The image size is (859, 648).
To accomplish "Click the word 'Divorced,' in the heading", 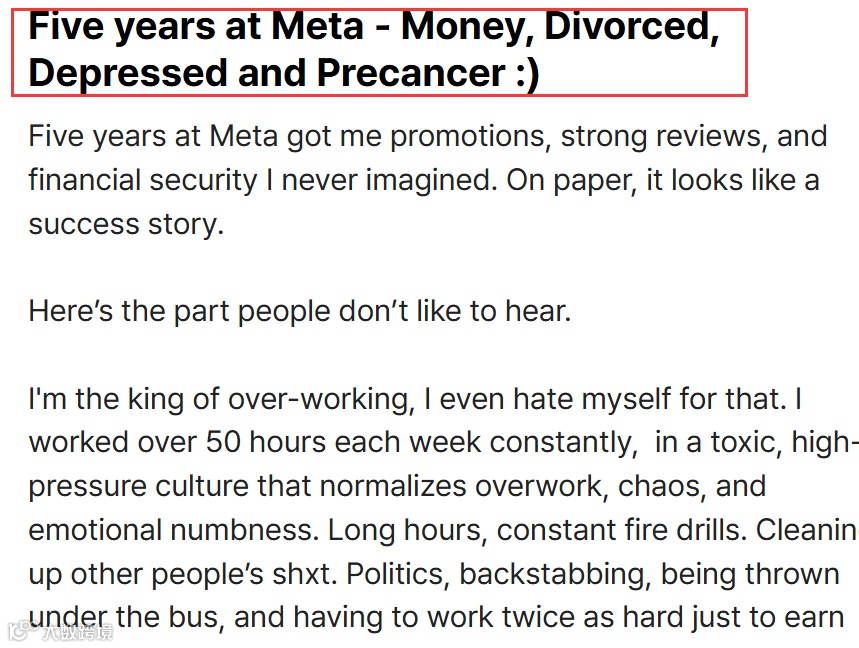I will pyautogui.click(x=632, y=27).
